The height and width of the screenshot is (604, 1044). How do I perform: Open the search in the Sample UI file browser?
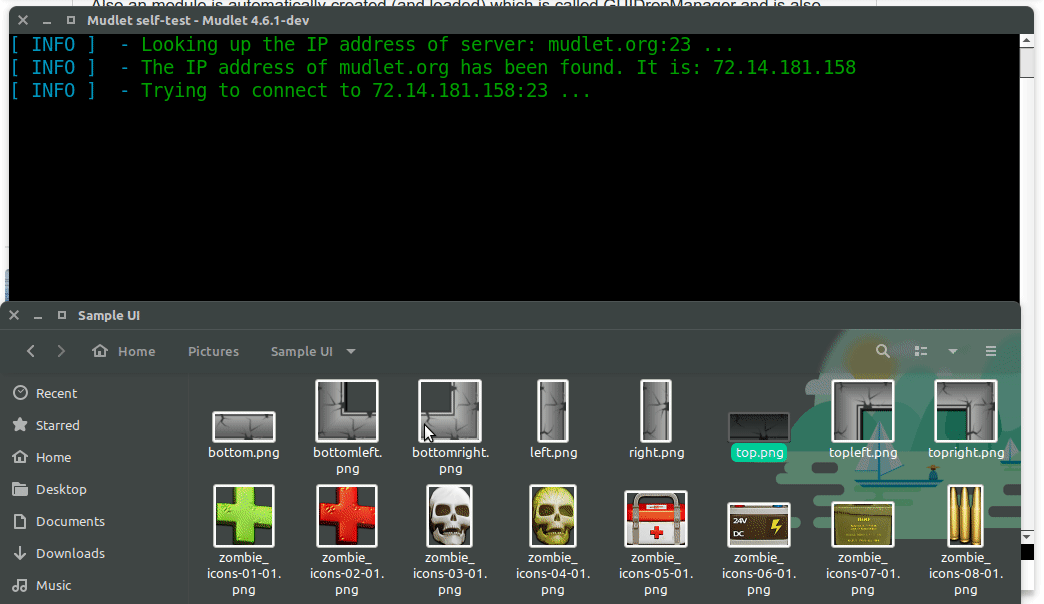coord(882,351)
